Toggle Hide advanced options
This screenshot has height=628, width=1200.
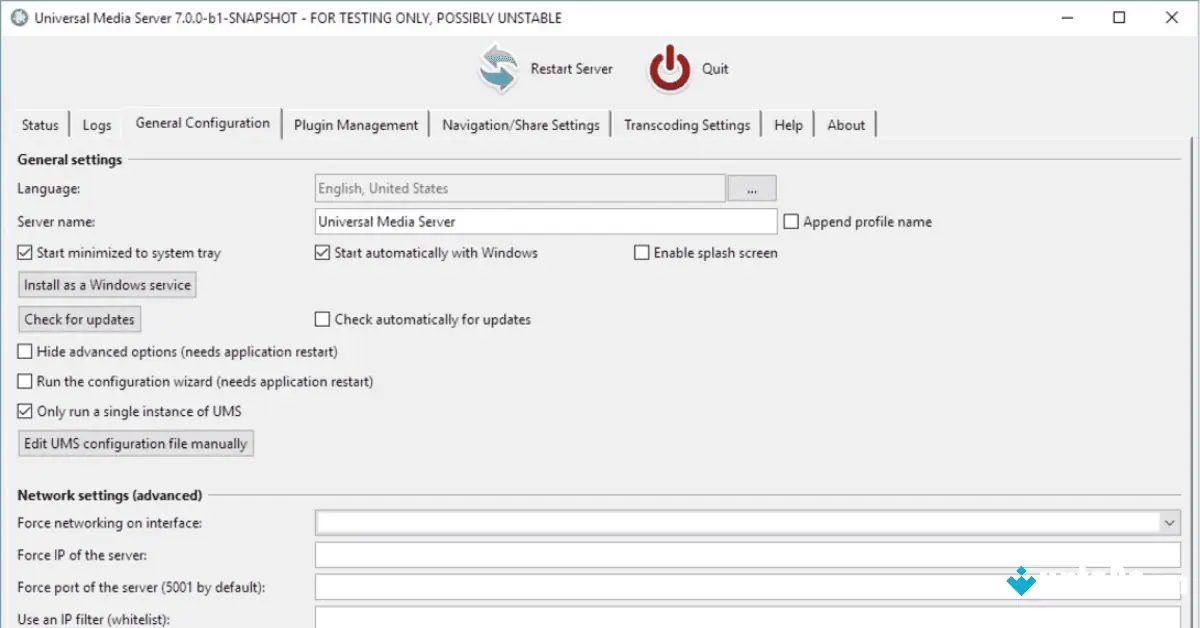tap(24, 351)
